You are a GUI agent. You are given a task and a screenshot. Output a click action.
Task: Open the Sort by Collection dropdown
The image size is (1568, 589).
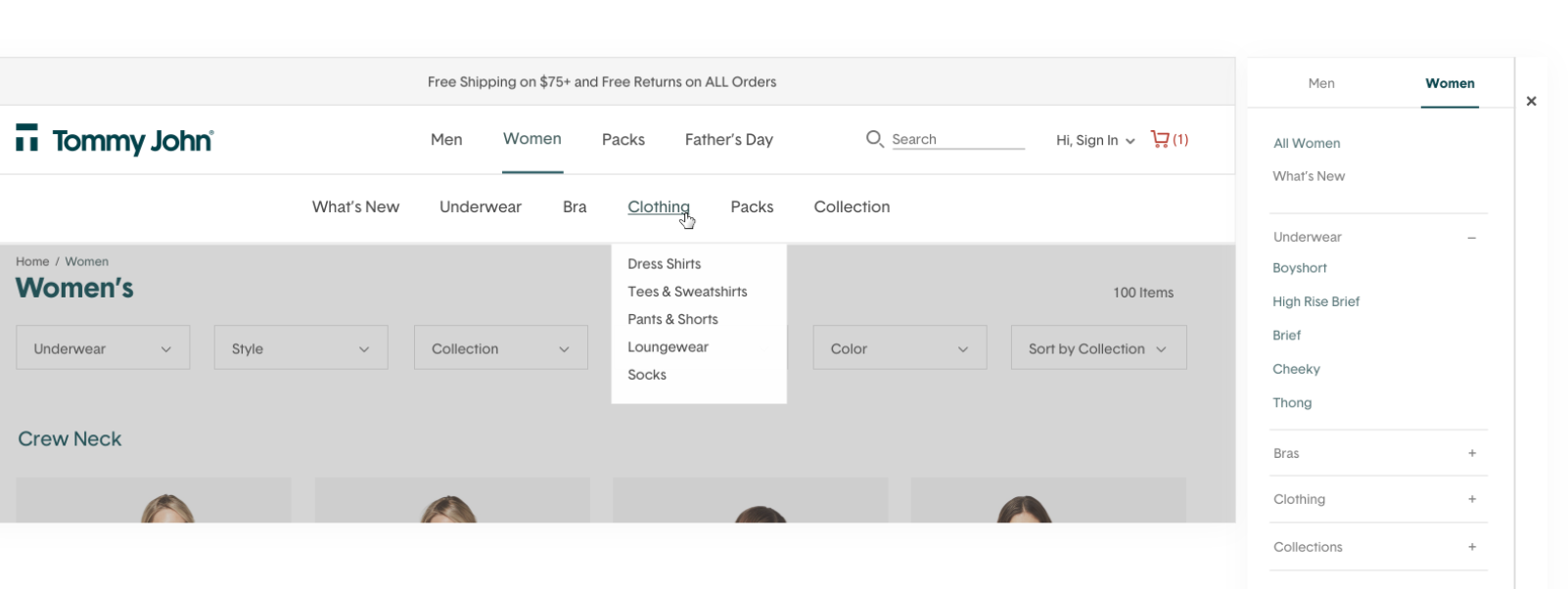pos(1098,347)
